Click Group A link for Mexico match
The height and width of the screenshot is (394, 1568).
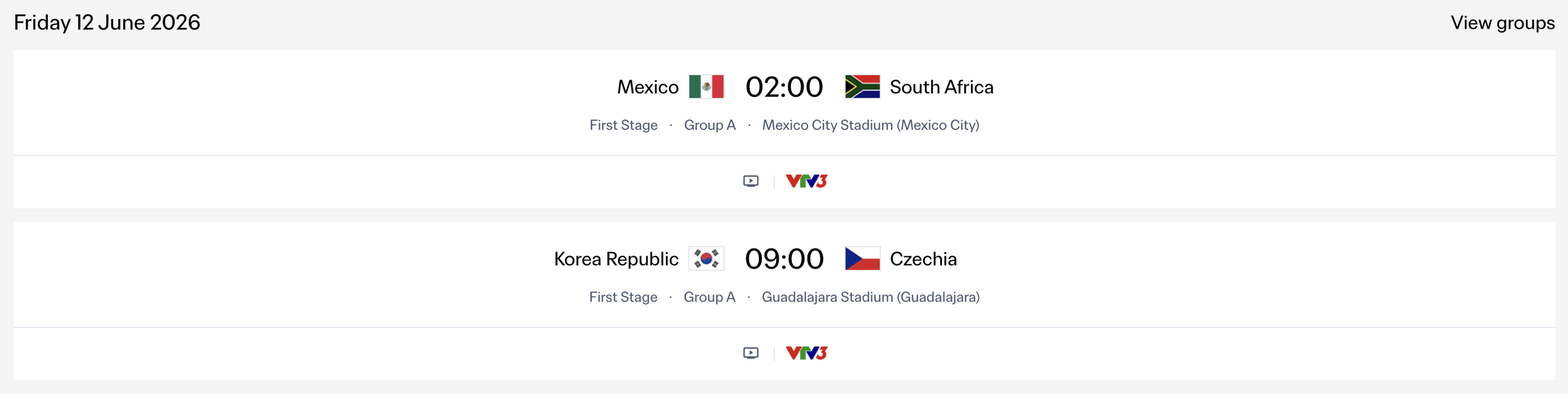pyautogui.click(x=709, y=125)
